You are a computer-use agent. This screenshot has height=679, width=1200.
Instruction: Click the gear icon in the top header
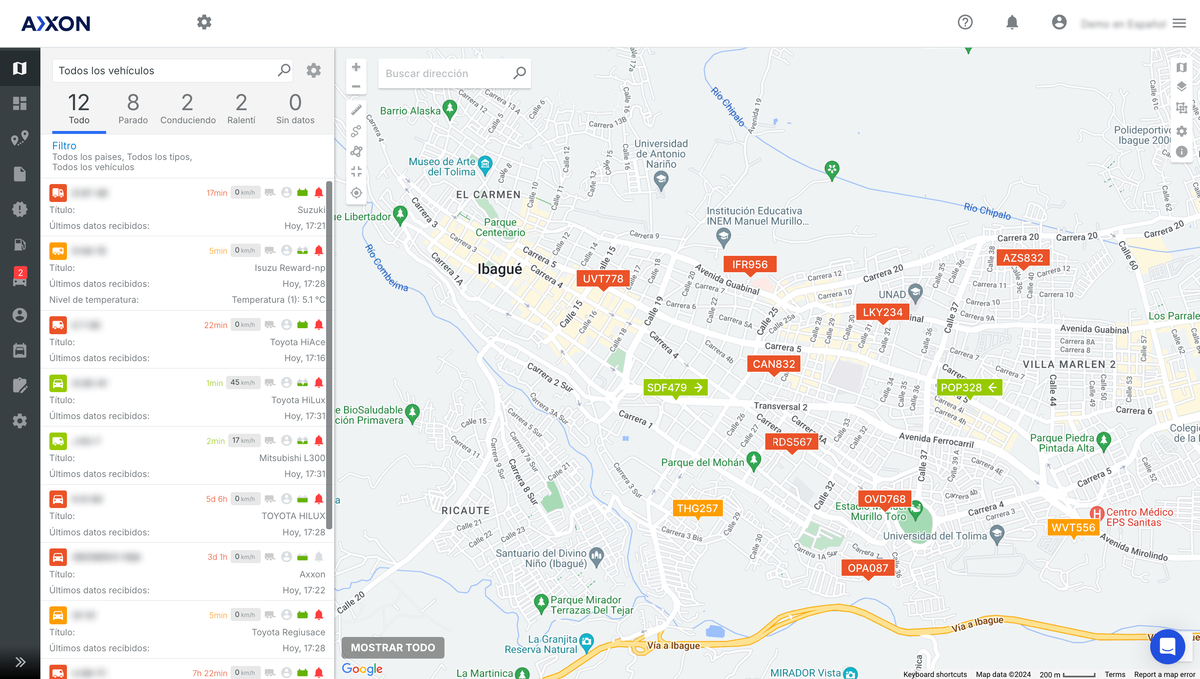click(x=204, y=22)
